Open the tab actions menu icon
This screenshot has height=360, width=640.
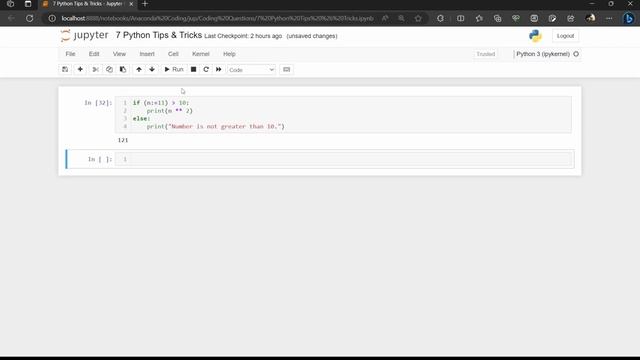click(28, 4)
